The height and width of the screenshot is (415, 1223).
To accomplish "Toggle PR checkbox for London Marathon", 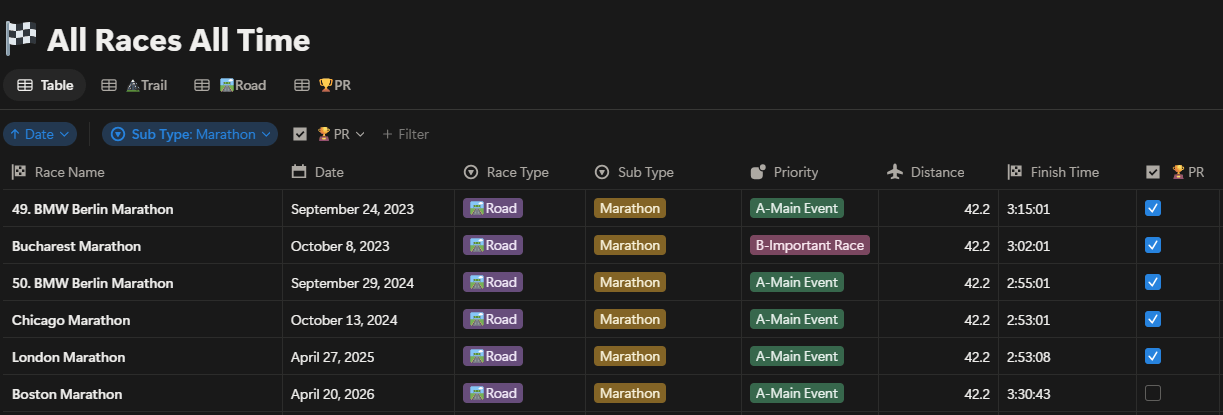I will (x=1153, y=356).
